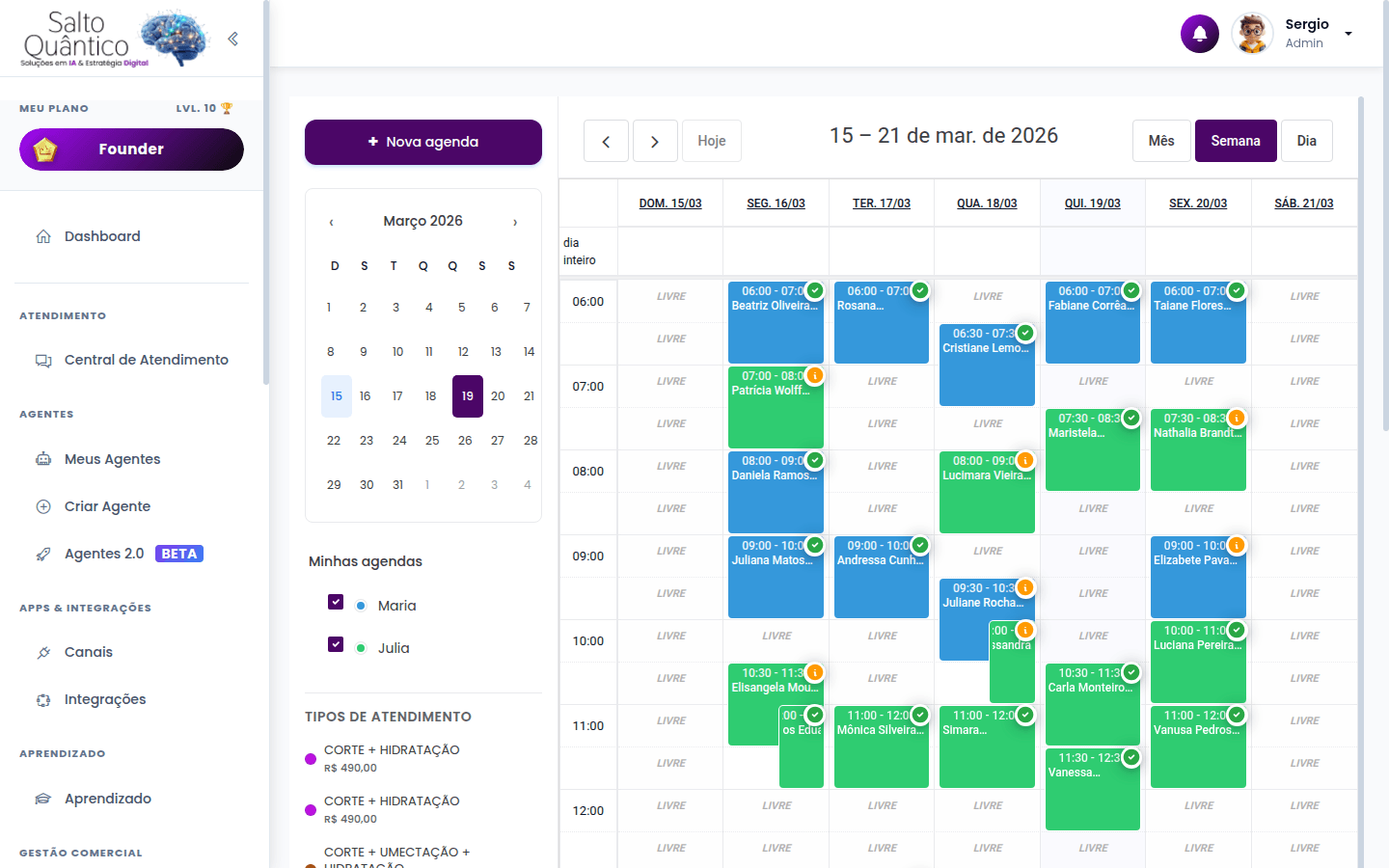Click the Aprendizado graduation icon
This screenshot has height=868, width=1389.
pyautogui.click(x=43, y=799)
